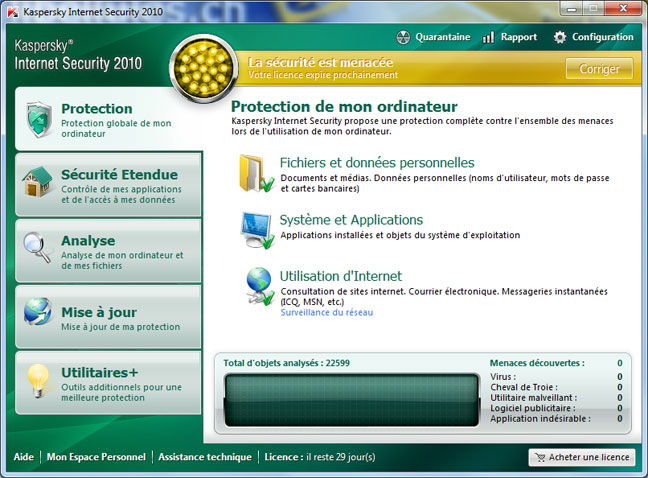Click the Application indésirable row
Screen dimensions: 648x478
click(x=556, y=419)
